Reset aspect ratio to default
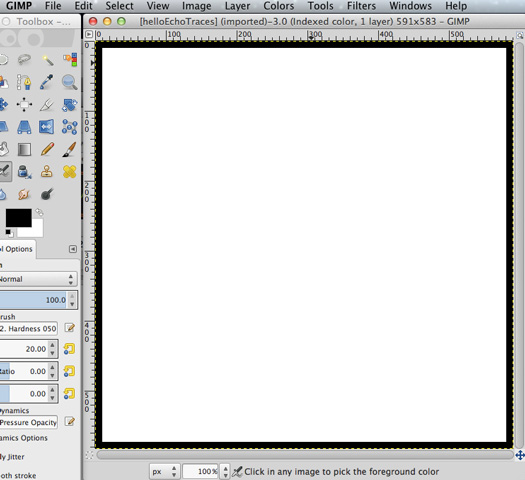The width and height of the screenshot is (525, 480). [69, 371]
